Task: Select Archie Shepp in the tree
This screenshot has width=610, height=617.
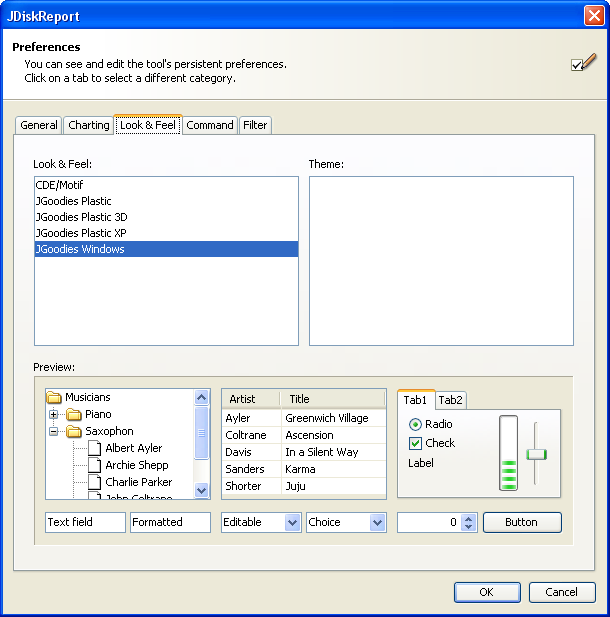Action: point(137,465)
